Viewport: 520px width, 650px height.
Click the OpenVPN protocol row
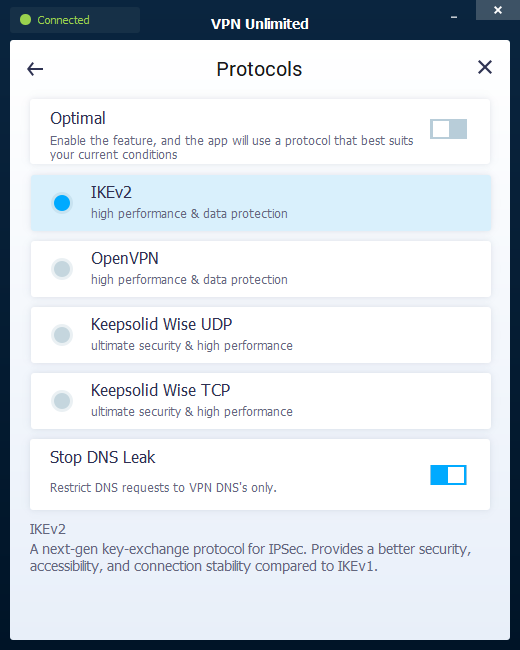pyautogui.click(x=261, y=269)
